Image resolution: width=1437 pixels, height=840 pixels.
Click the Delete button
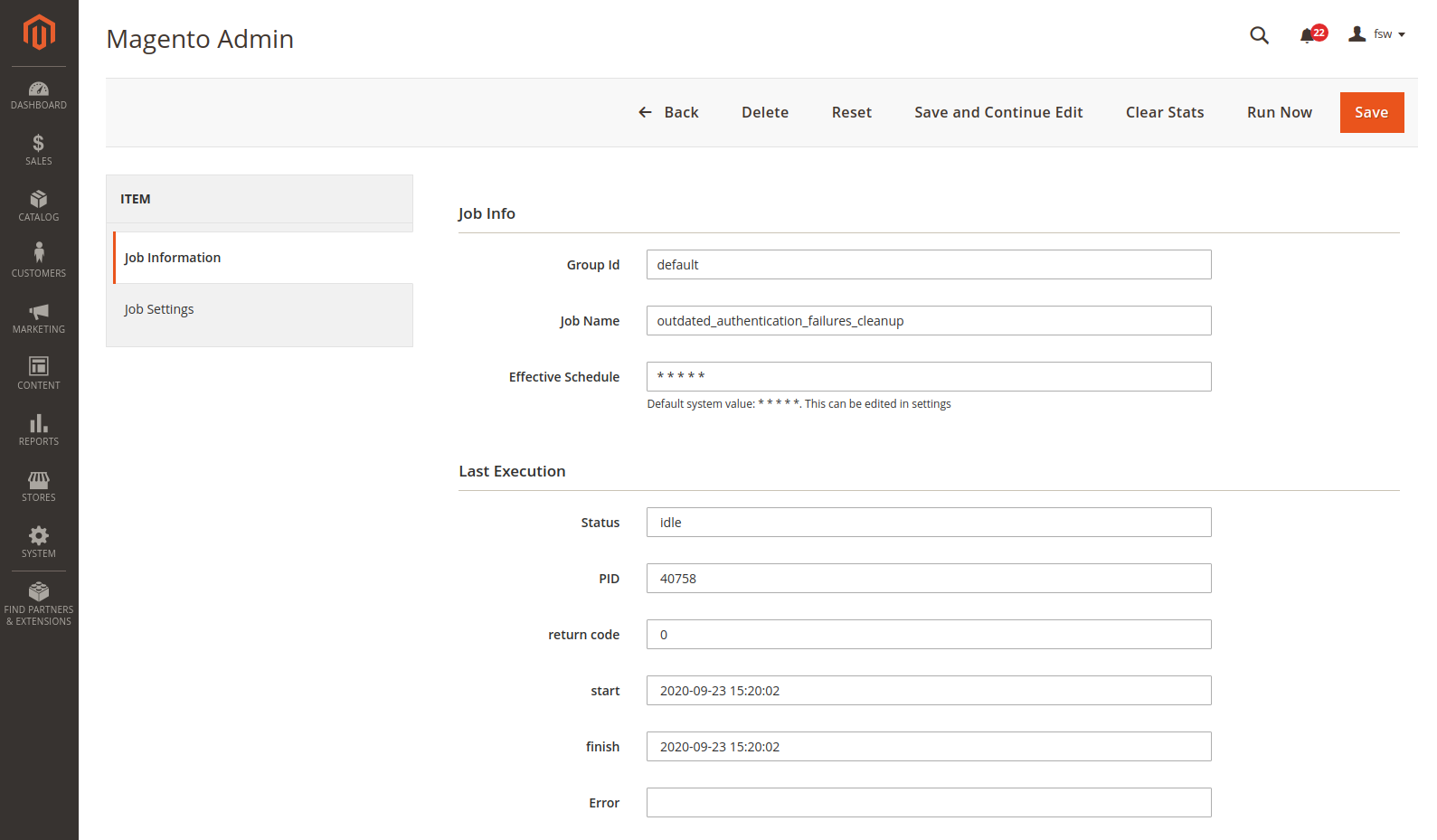(x=764, y=112)
